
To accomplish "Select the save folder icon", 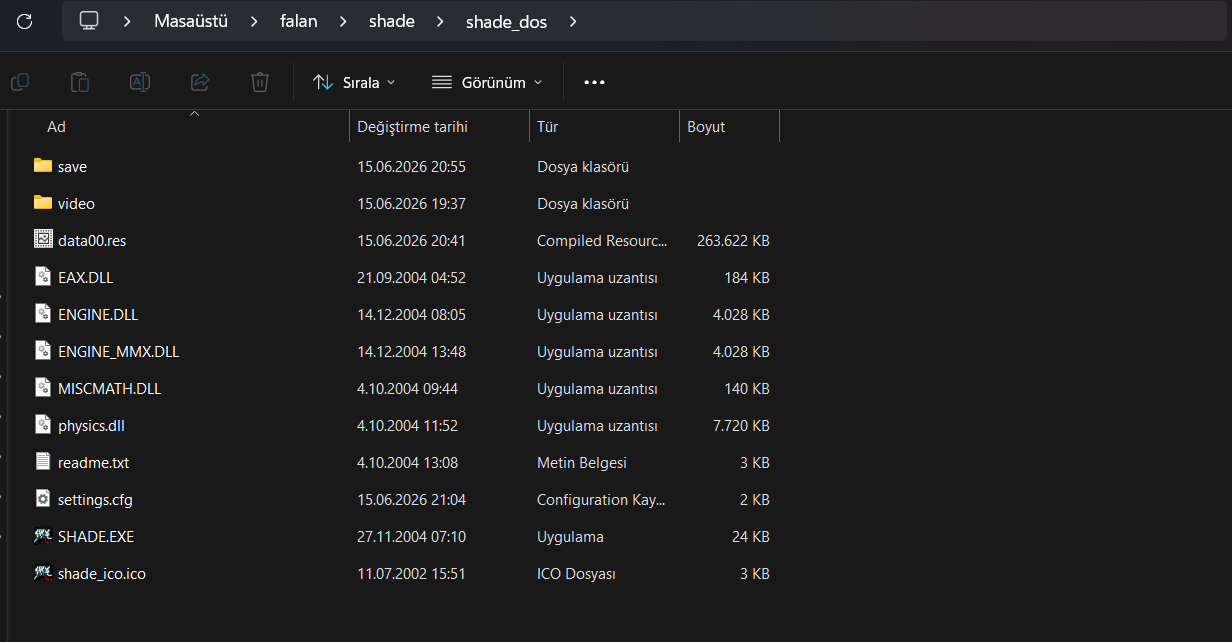I will click(x=43, y=166).
